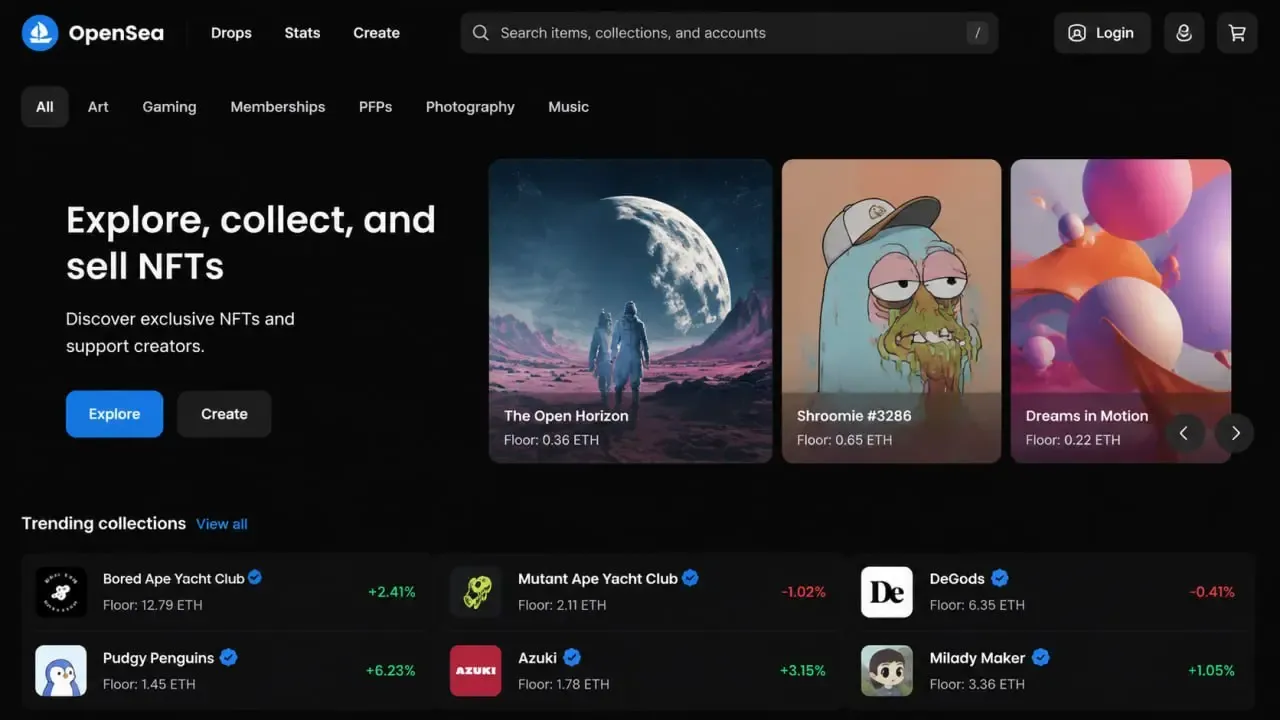The height and width of the screenshot is (720, 1280).
Task: Open the Shroomie #3286 featured card
Action: [891, 311]
